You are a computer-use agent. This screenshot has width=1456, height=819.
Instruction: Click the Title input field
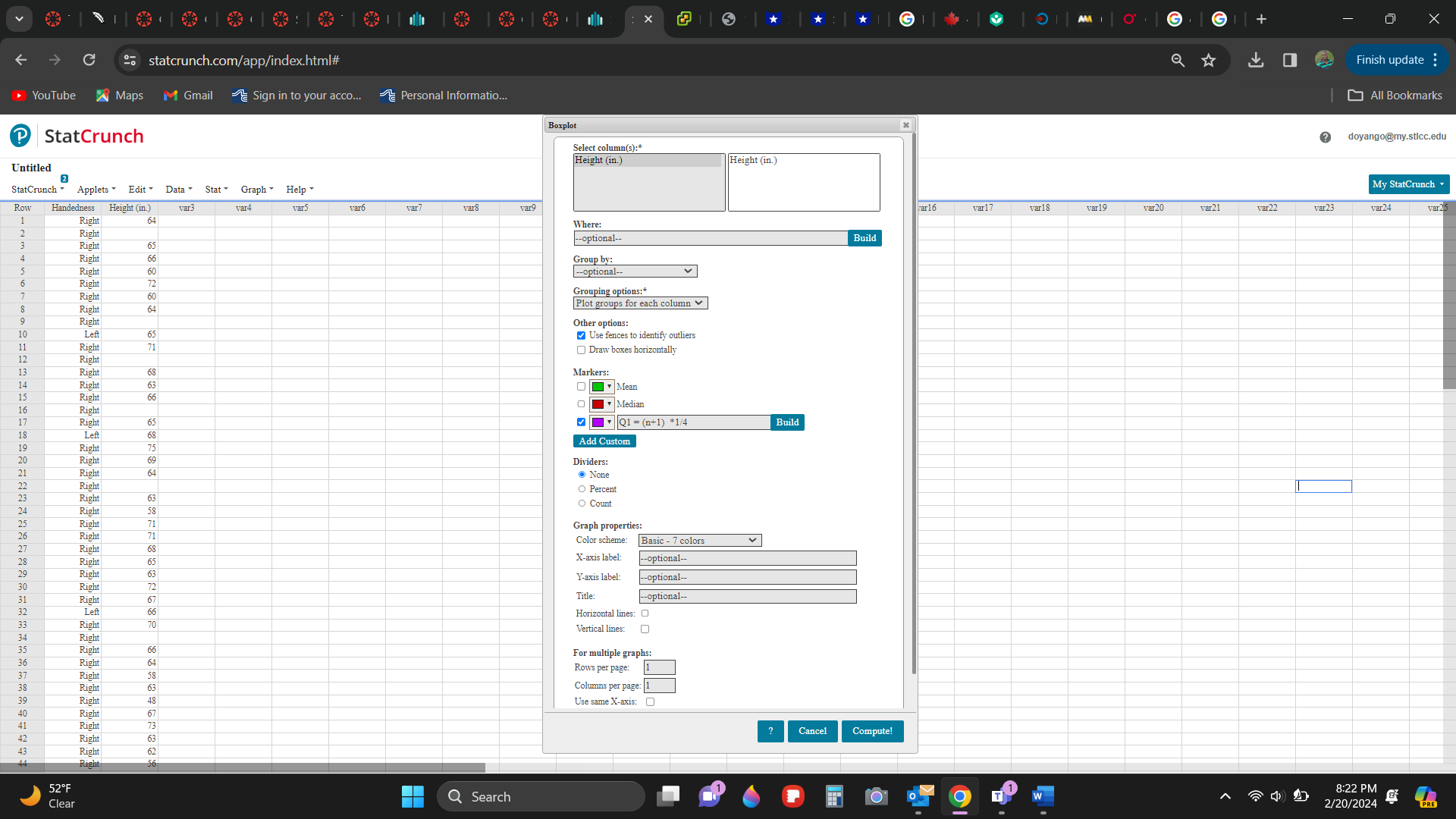click(x=747, y=596)
